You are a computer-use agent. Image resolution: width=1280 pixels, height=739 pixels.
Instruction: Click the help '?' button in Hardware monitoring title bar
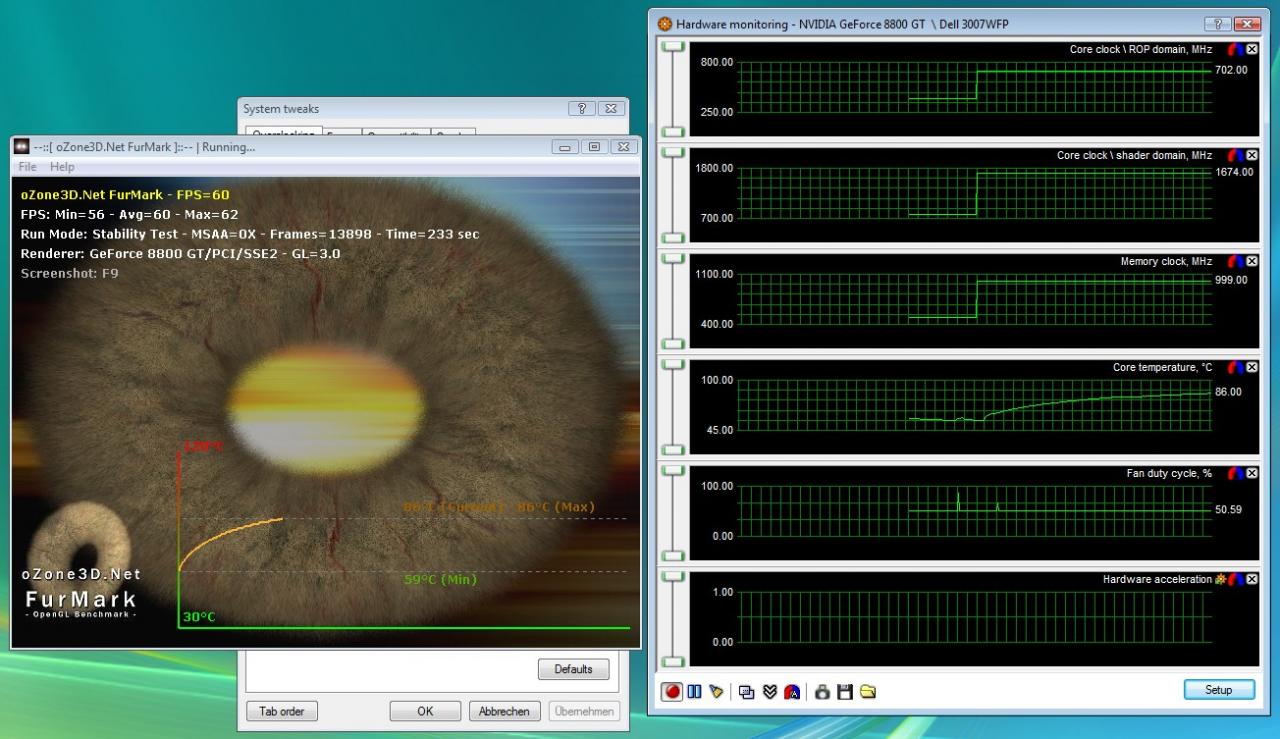1218,24
